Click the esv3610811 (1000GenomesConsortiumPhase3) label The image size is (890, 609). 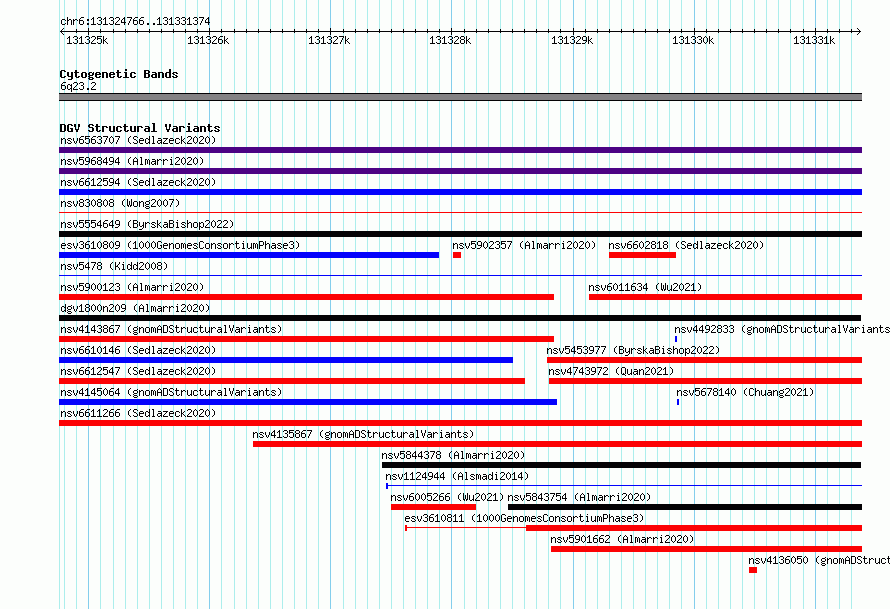click(524, 518)
